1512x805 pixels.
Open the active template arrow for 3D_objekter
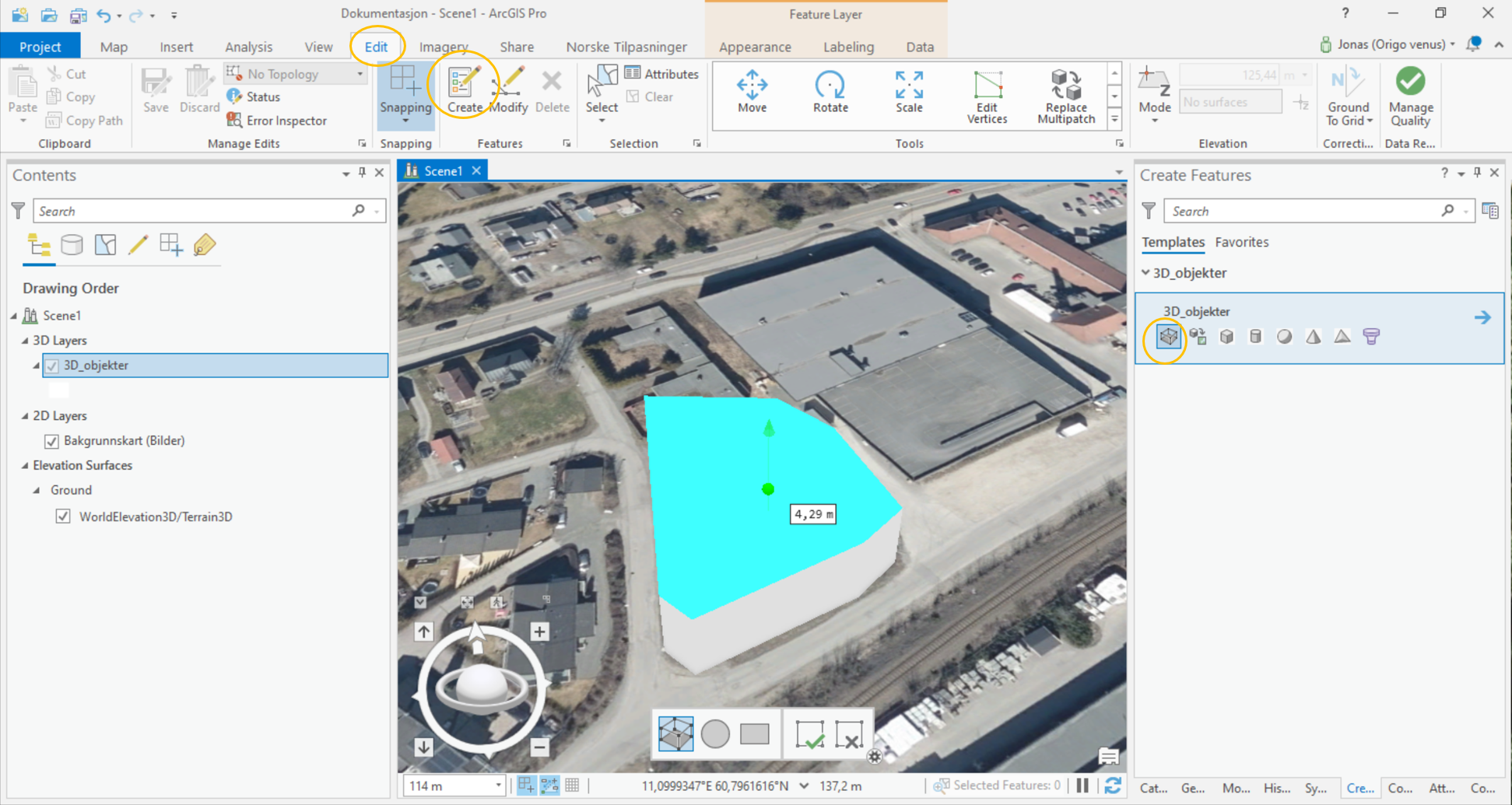1482,317
